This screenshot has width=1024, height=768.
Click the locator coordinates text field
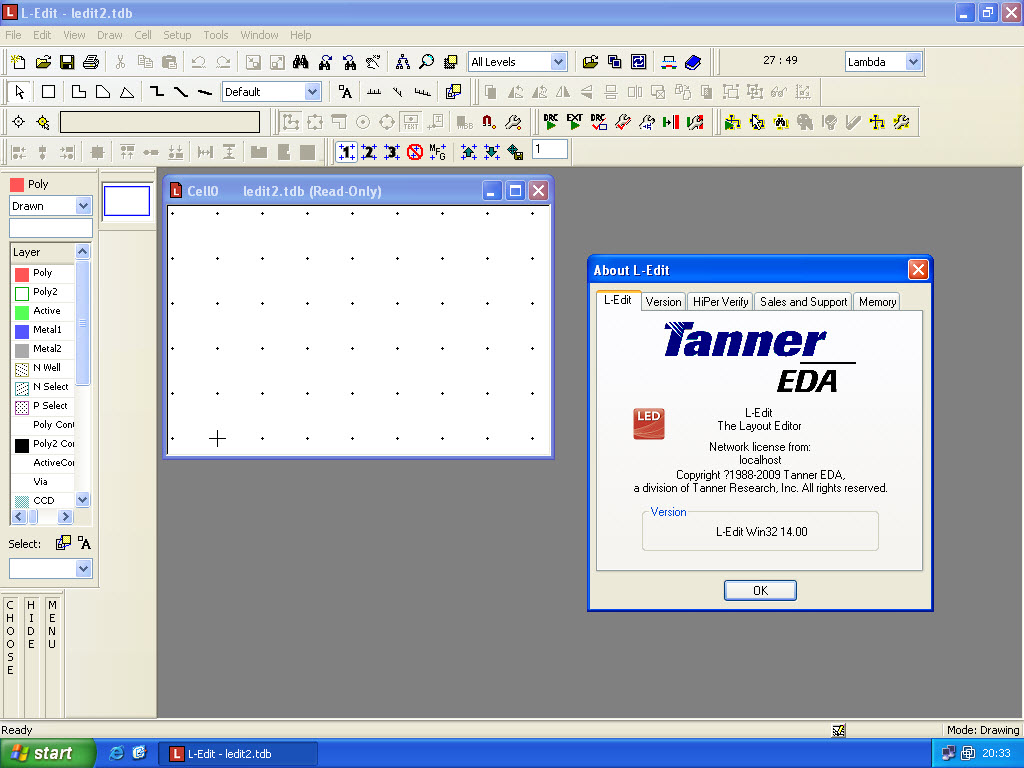(160, 122)
